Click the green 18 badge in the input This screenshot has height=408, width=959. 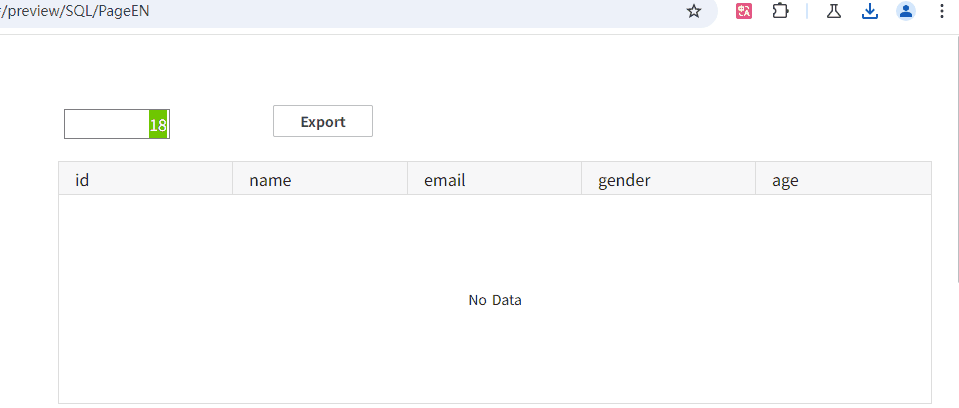pyautogui.click(x=158, y=125)
